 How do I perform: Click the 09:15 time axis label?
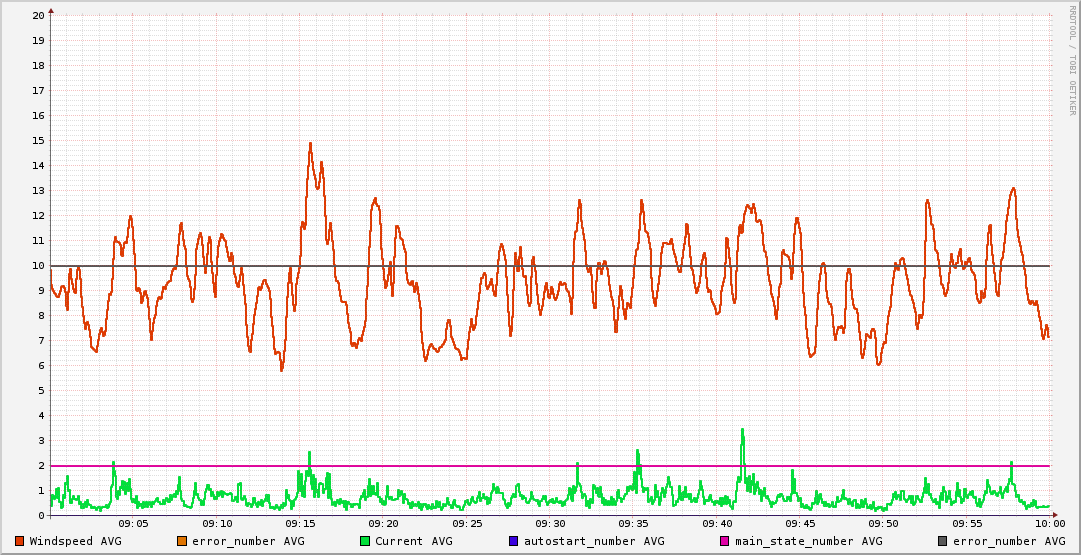pos(300,523)
